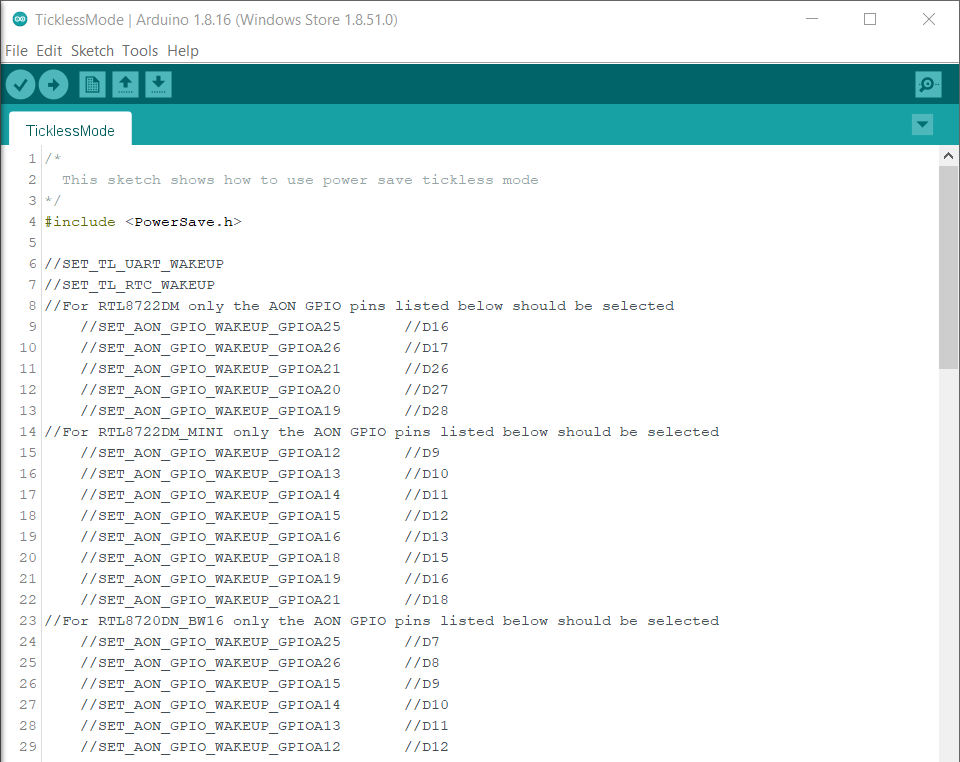Click the GPIOA15 line marked //D9
960x762 pixels.
tap(260, 684)
